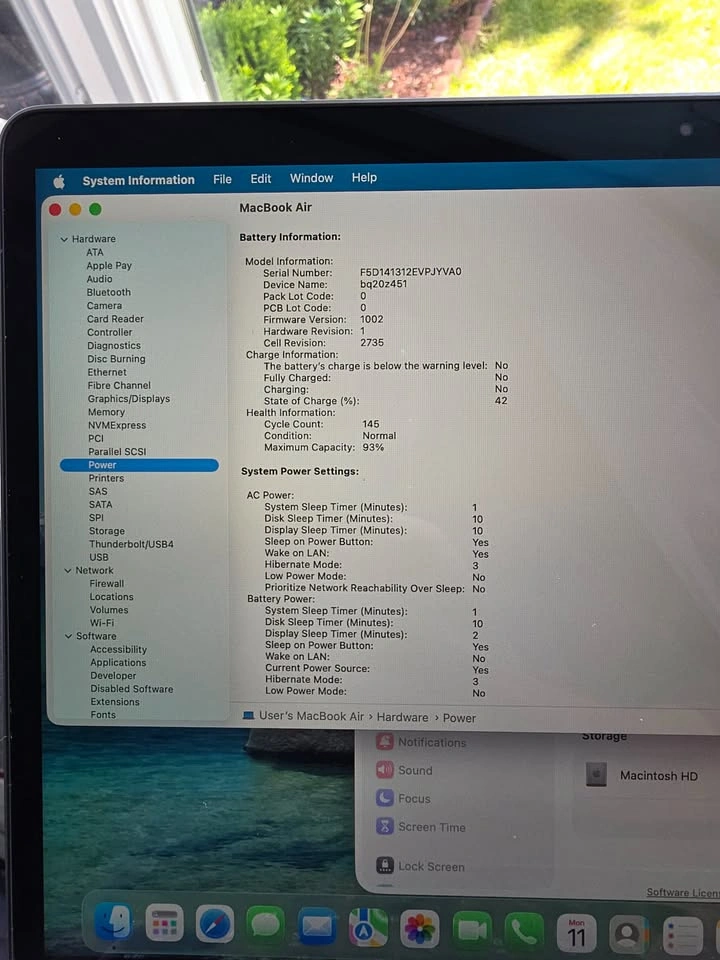Open Sound in System Settings window
720x960 pixels.
[405, 770]
